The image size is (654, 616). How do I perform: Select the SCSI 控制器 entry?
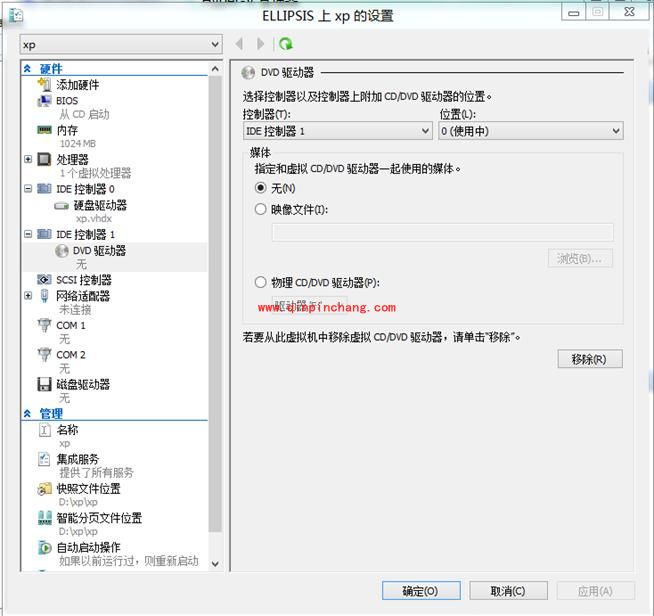coord(84,279)
